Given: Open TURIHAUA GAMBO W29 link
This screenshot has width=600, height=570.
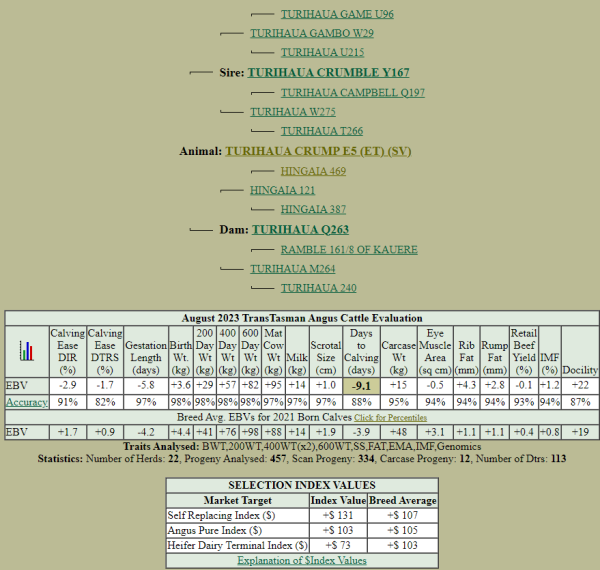Looking at the screenshot, I should click(312, 33).
